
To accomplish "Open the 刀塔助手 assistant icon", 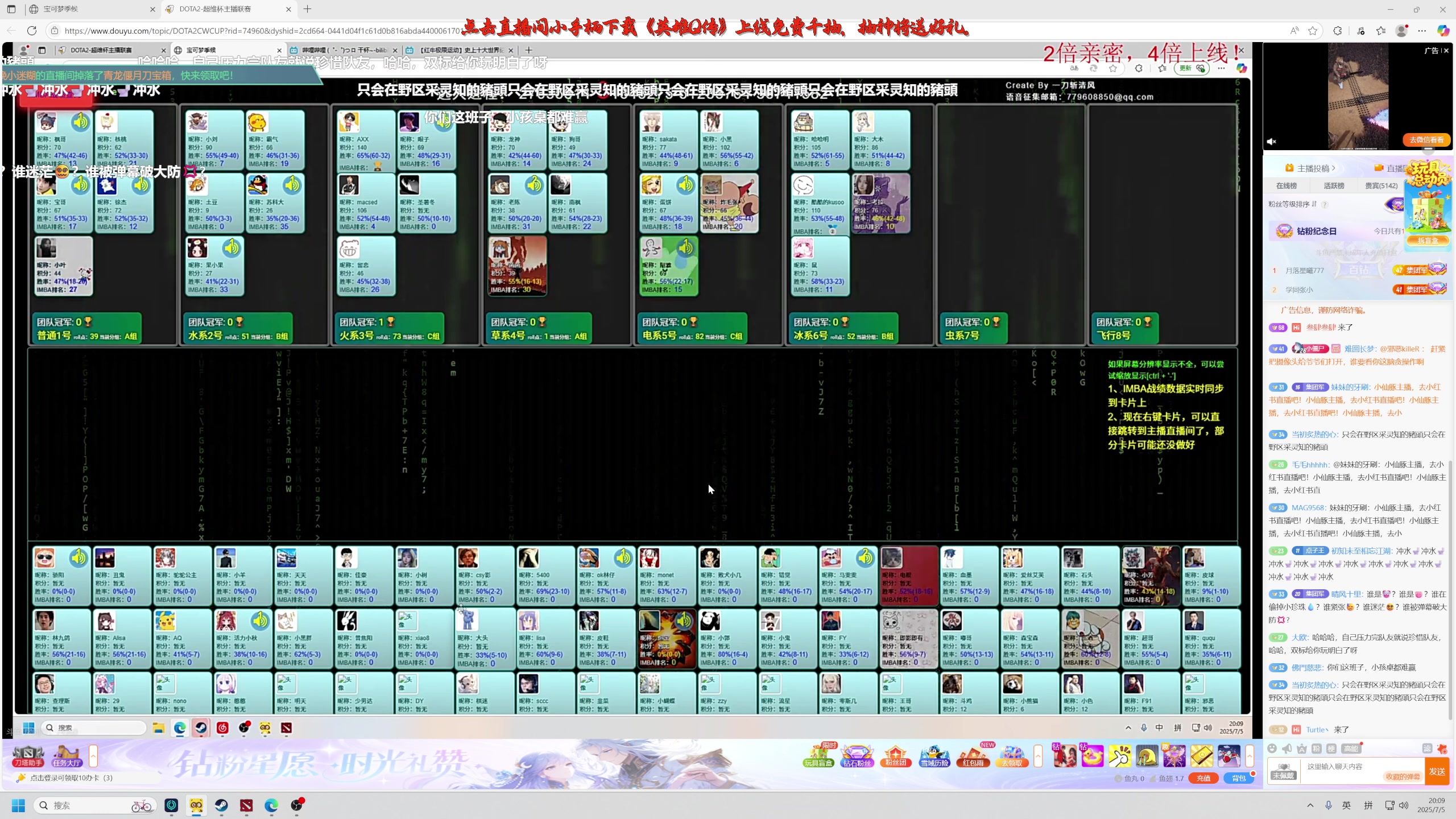I will 28,756.
